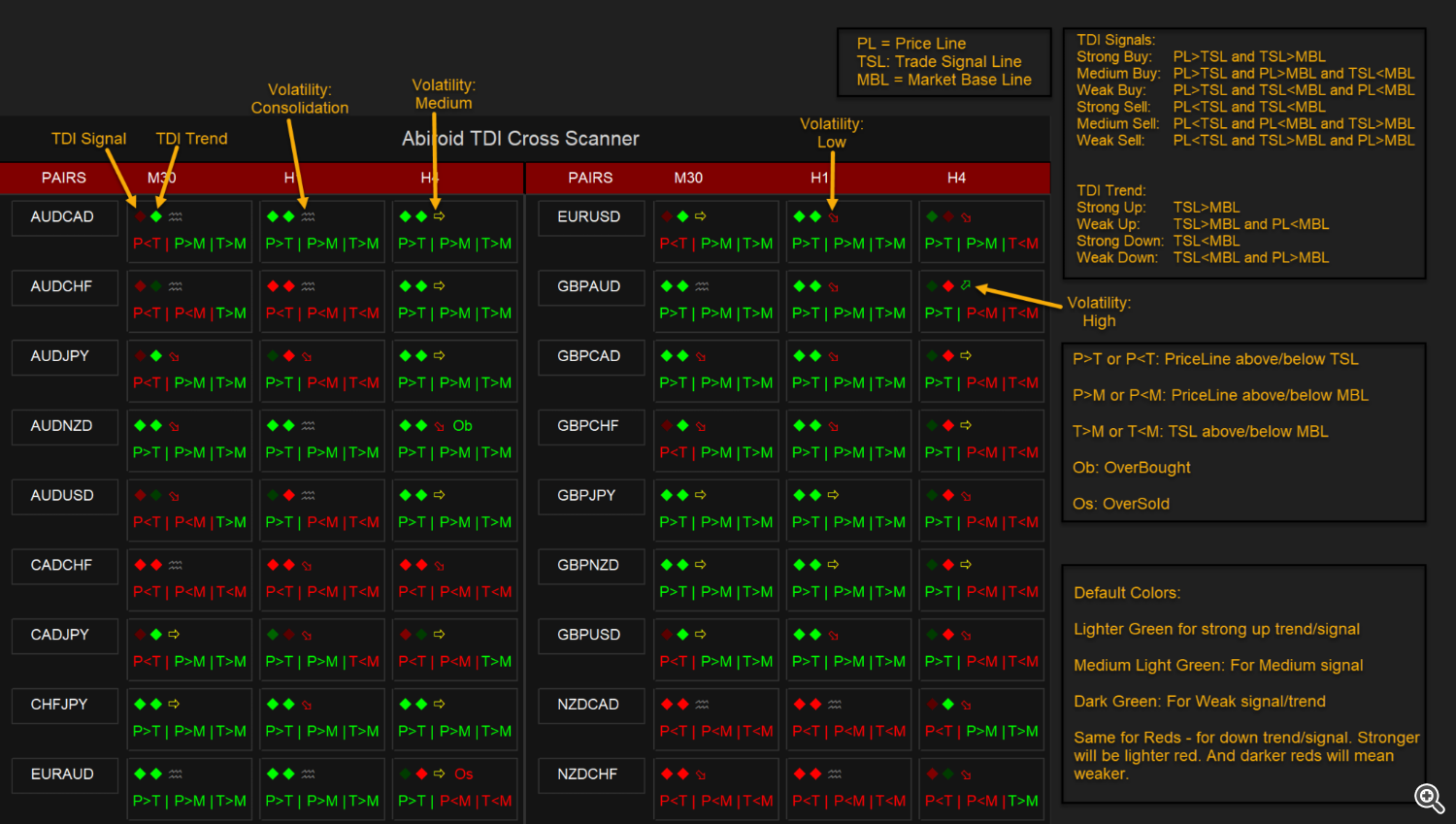The height and width of the screenshot is (824, 1456).
Task: Click P<T status text in NZDCAD H4 cell
Action: tap(939, 732)
